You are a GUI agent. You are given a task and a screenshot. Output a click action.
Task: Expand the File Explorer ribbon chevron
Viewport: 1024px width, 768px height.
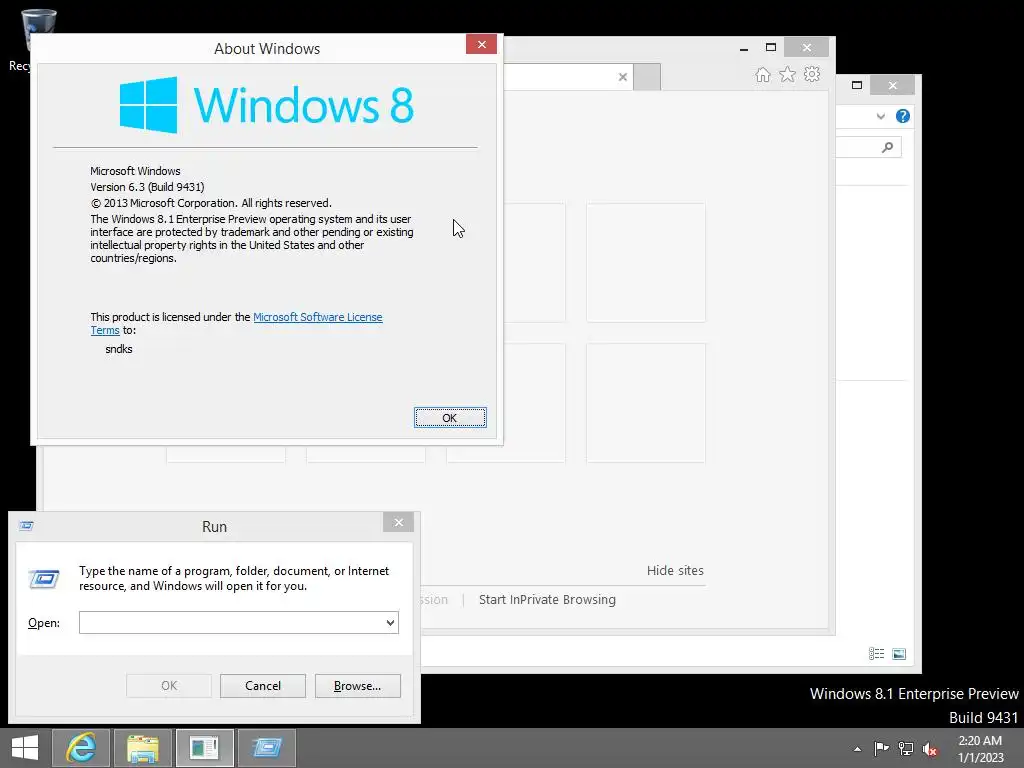(880, 116)
